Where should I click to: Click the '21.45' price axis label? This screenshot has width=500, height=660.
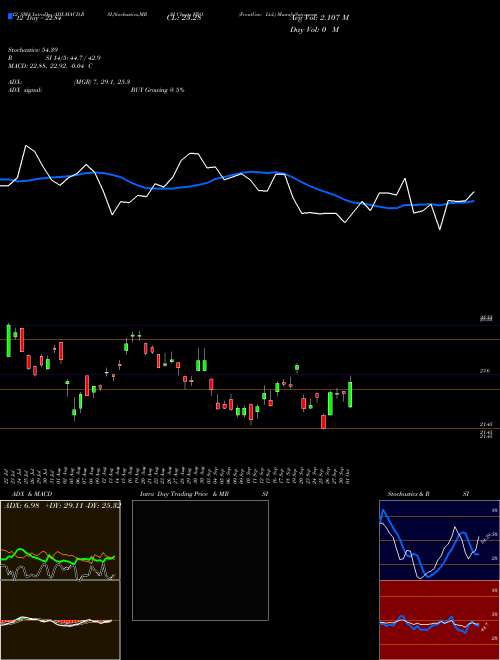486,425
